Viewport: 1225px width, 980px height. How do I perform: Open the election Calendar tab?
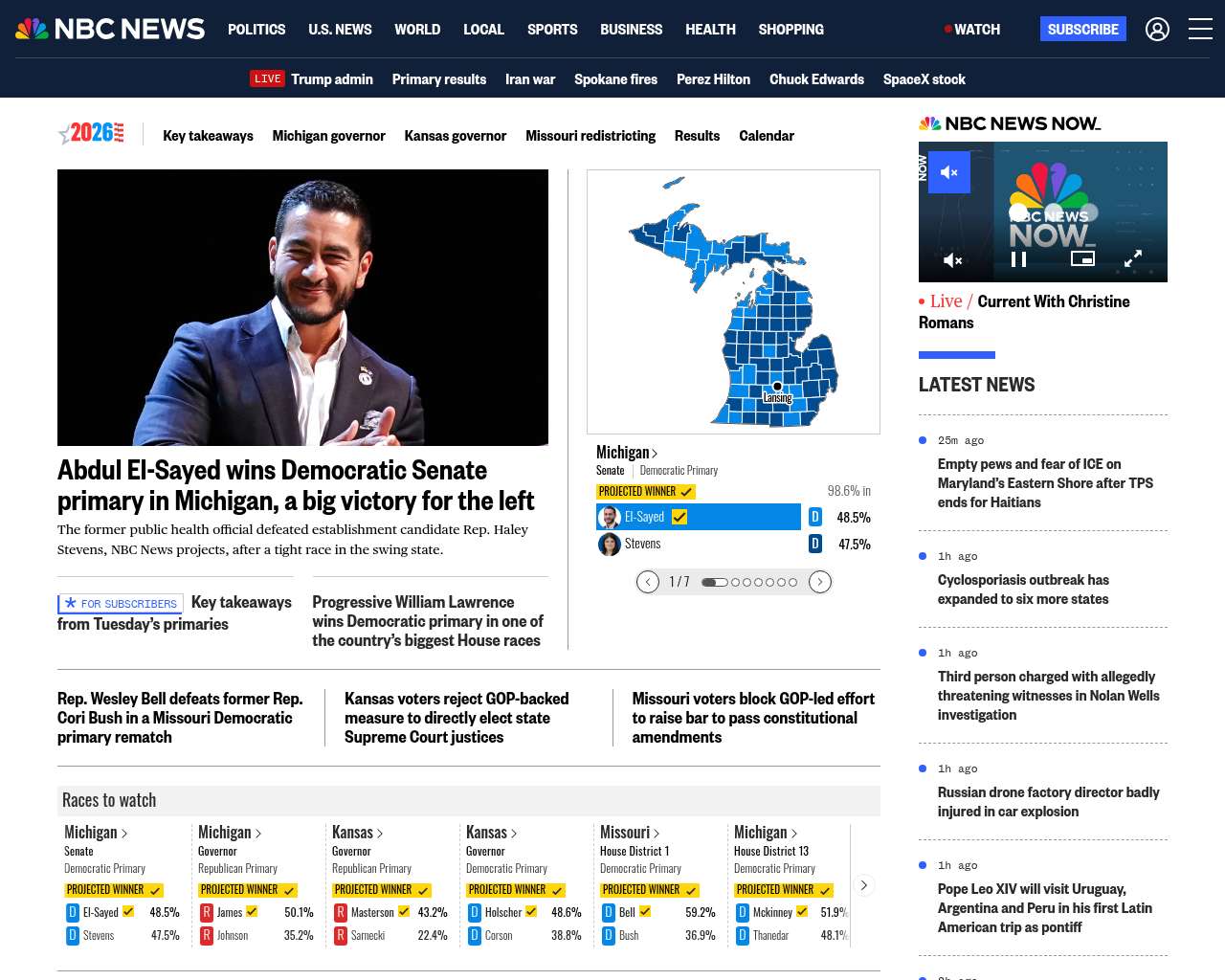point(767,136)
